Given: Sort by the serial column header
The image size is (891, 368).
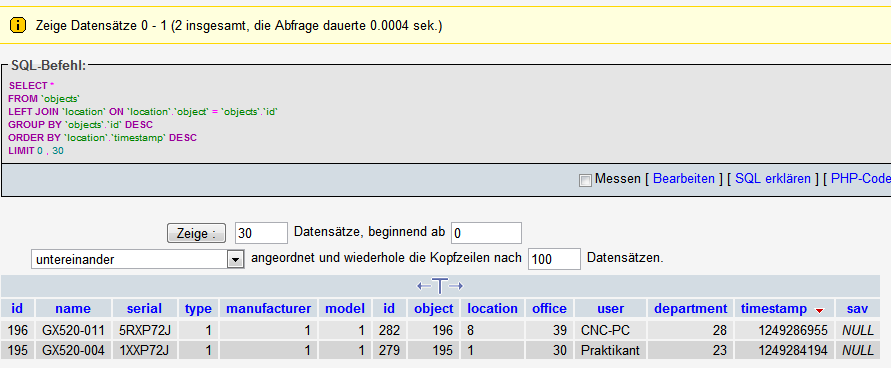Looking at the screenshot, I should [x=144, y=308].
